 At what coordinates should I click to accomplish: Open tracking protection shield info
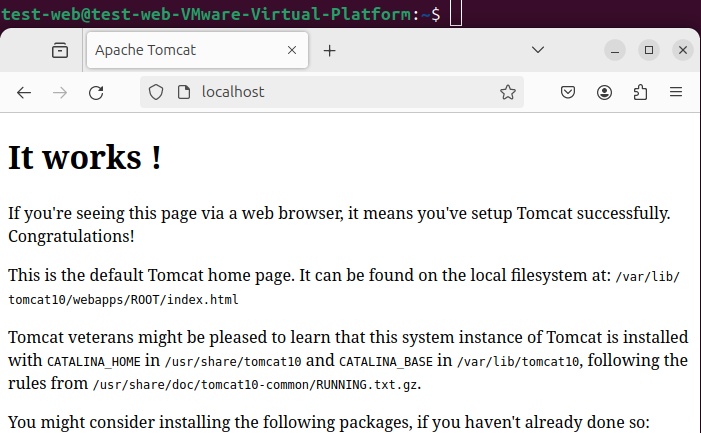pos(156,92)
